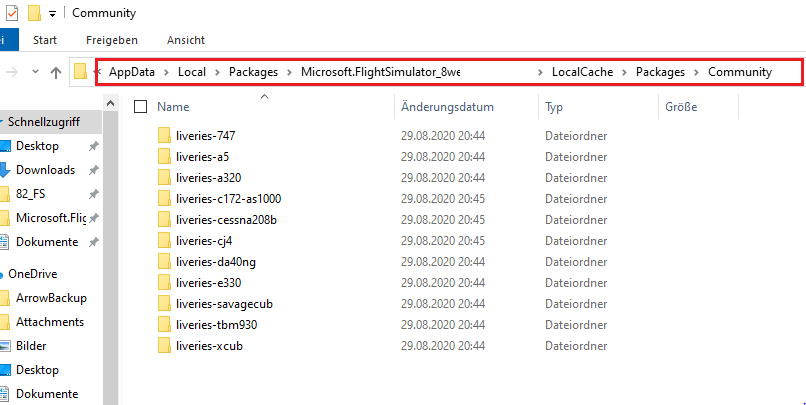Open 82_FS in navigation pane
Image resolution: width=806 pixels, height=405 pixels.
(x=30, y=194)
